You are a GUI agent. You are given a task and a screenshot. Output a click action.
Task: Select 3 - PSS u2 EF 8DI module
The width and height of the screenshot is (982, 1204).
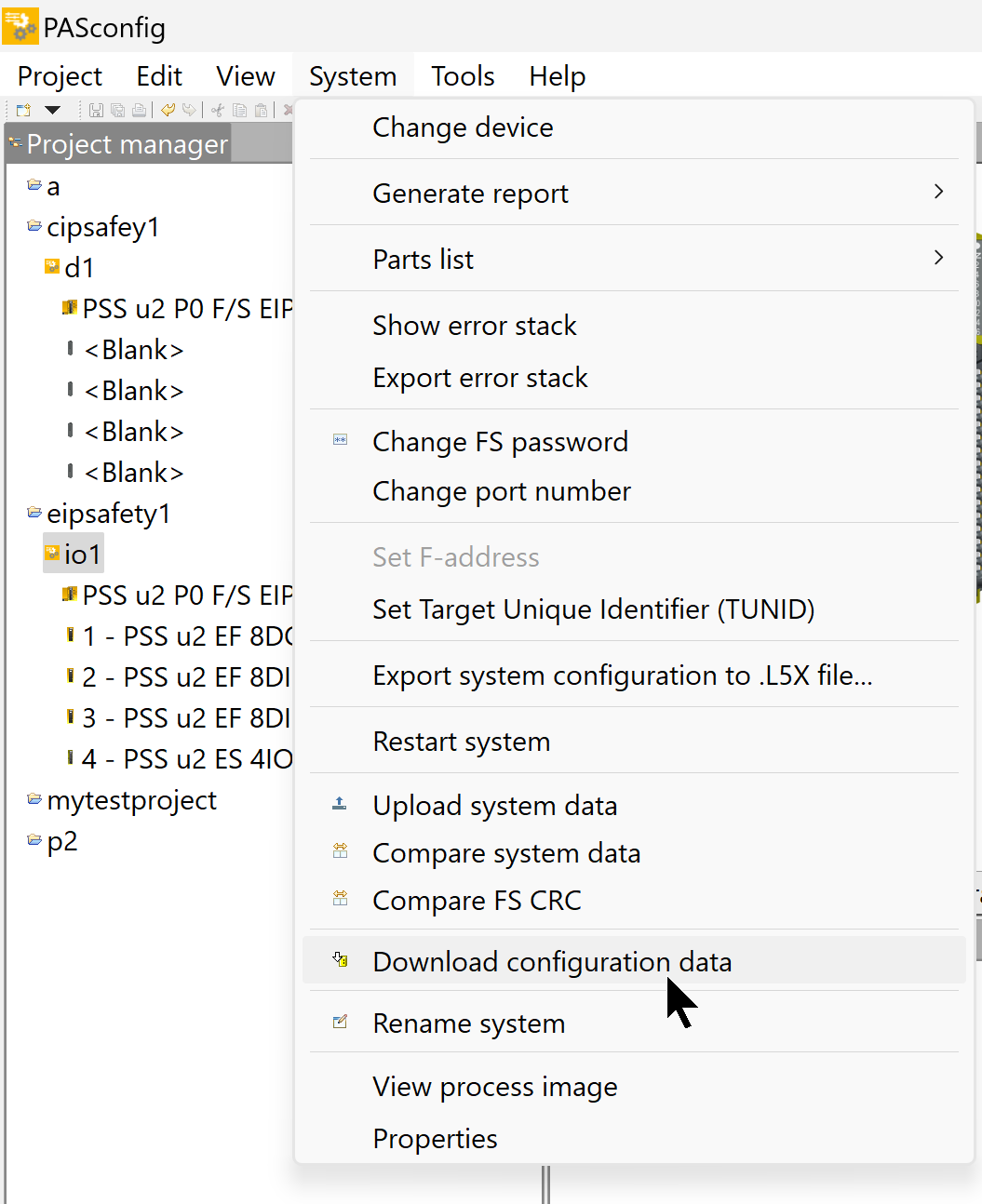(x=186, y=718)
